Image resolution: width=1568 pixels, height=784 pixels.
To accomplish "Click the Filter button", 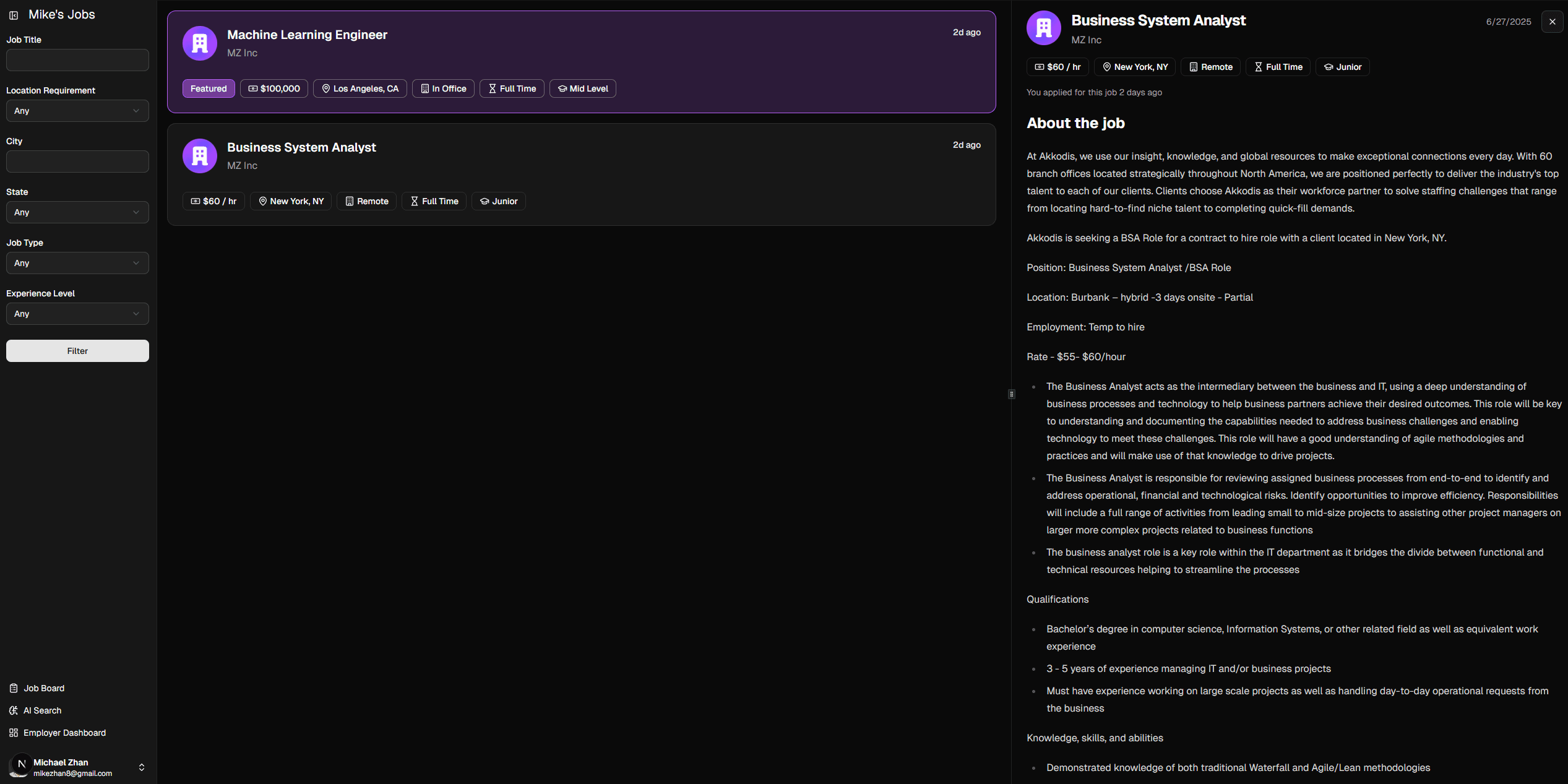I will (77, 351).
